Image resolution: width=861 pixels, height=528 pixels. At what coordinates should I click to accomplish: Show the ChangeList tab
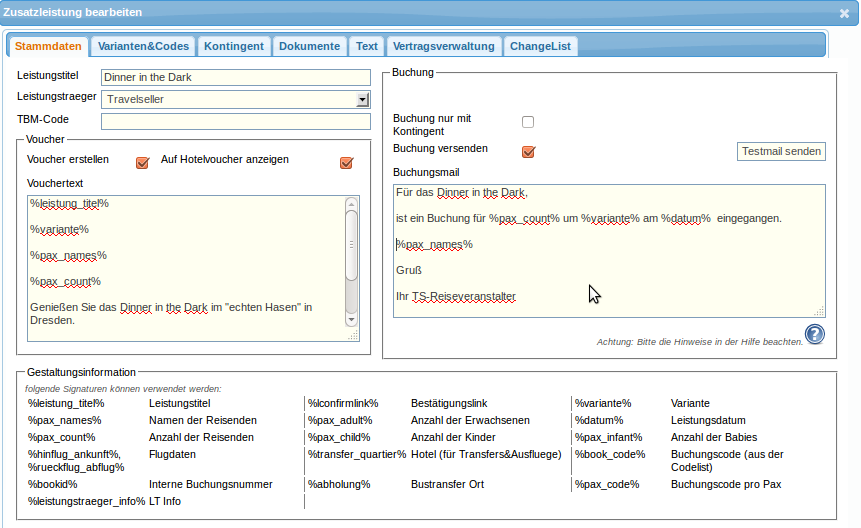(x=540, y=46)
